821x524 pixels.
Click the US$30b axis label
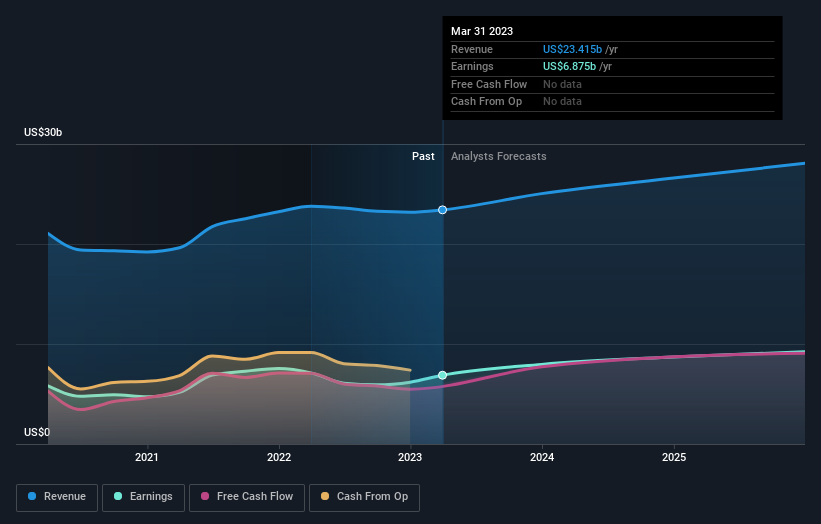[43, 132]
